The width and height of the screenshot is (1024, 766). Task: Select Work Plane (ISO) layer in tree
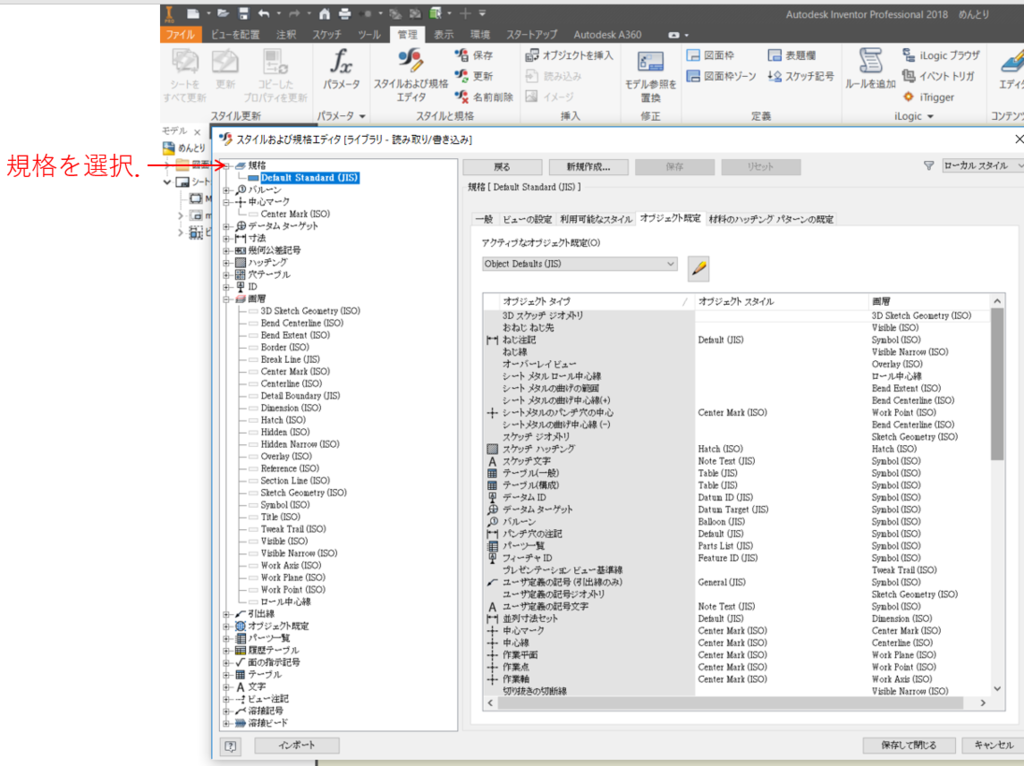coord(293,577)
